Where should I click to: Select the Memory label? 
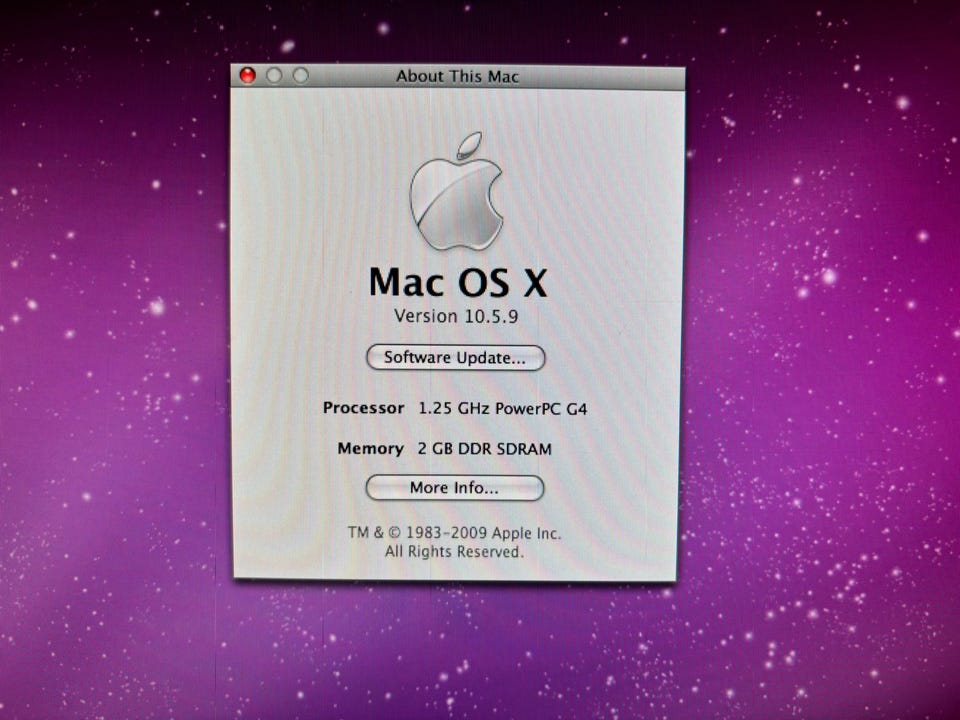(x=370, y=449)
